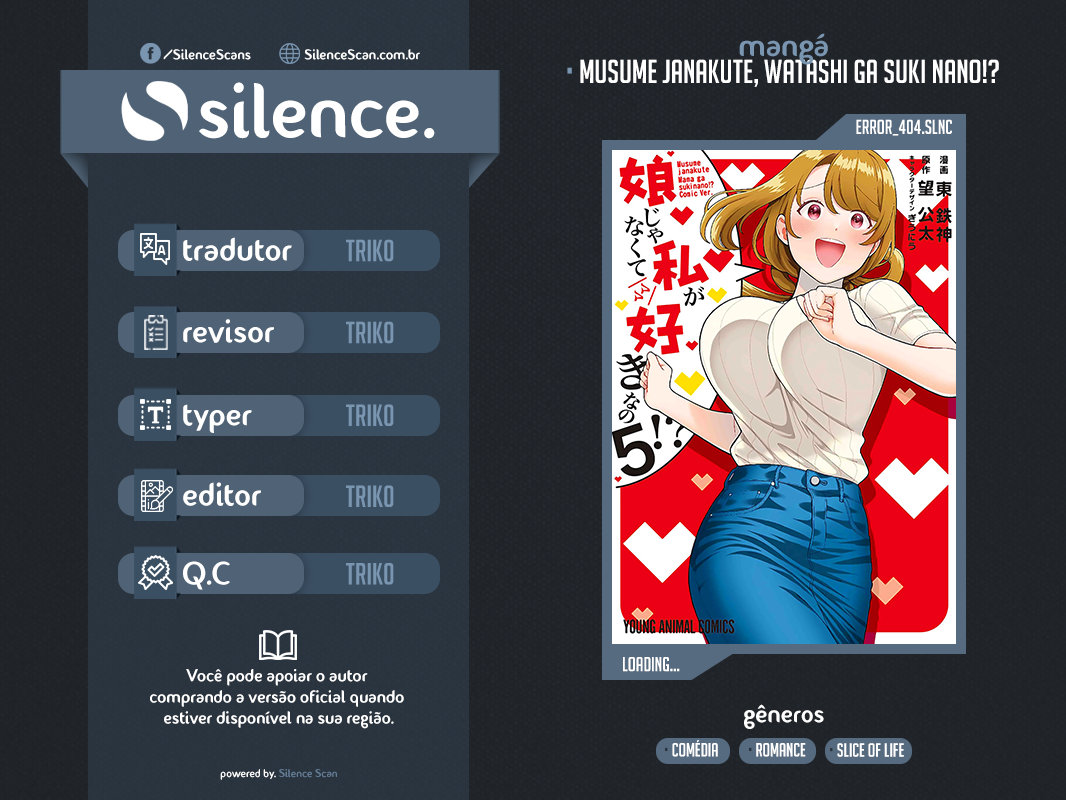Click the revisor clipboard checklist icon
1066x800 pixels.
click(x=155, y=333)
